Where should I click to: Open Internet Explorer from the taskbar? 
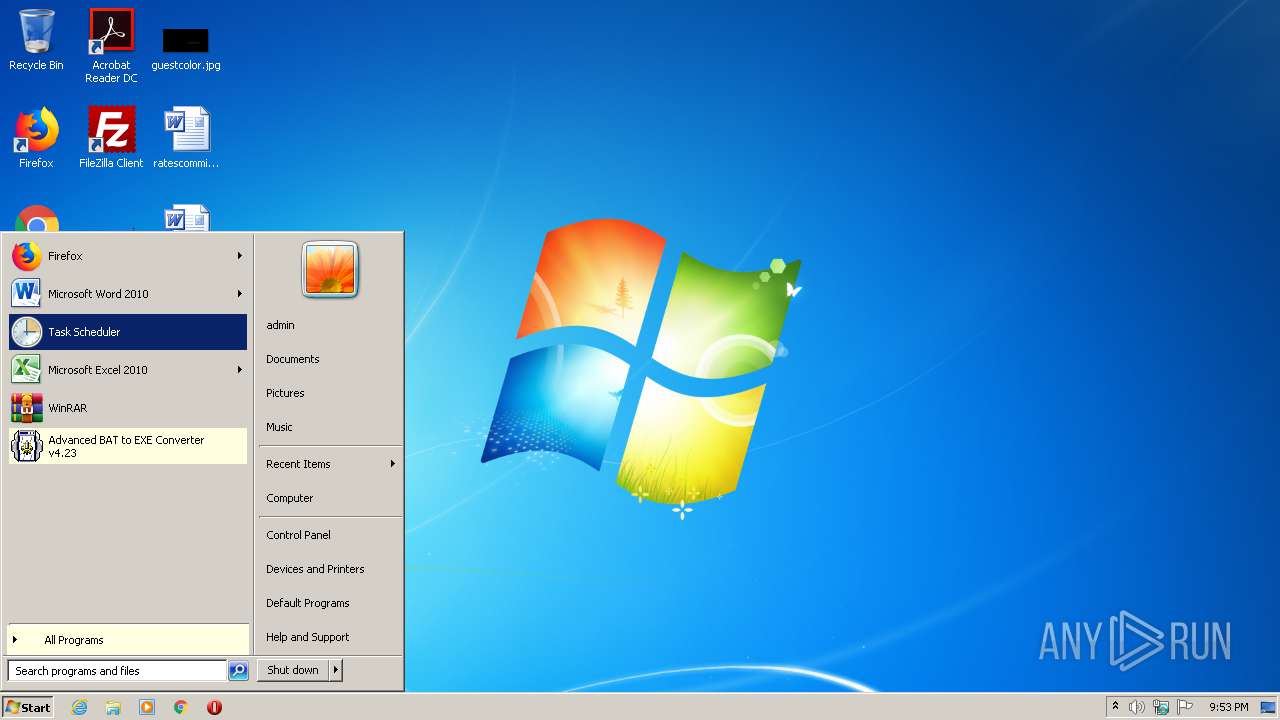coord(79,707)
